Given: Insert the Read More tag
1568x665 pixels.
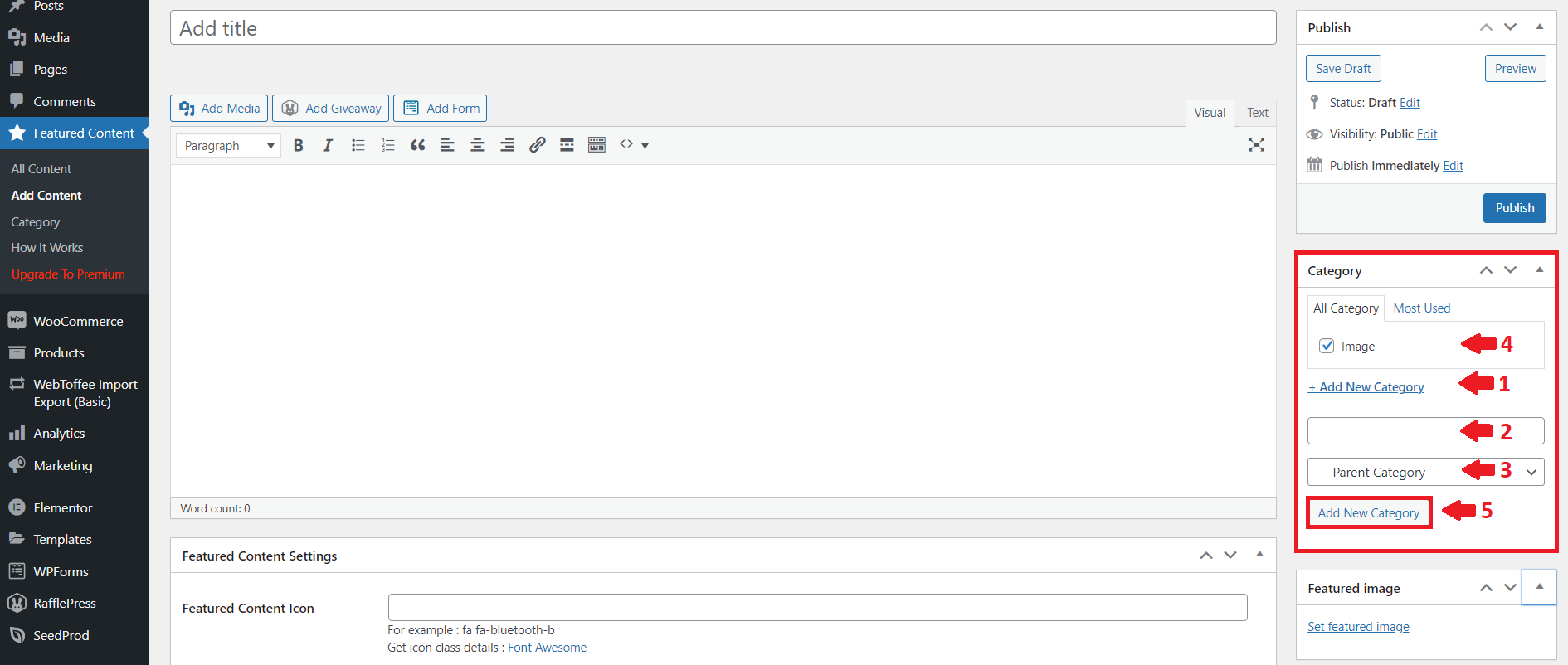Looking at the screenshot, I should [567, 145].
